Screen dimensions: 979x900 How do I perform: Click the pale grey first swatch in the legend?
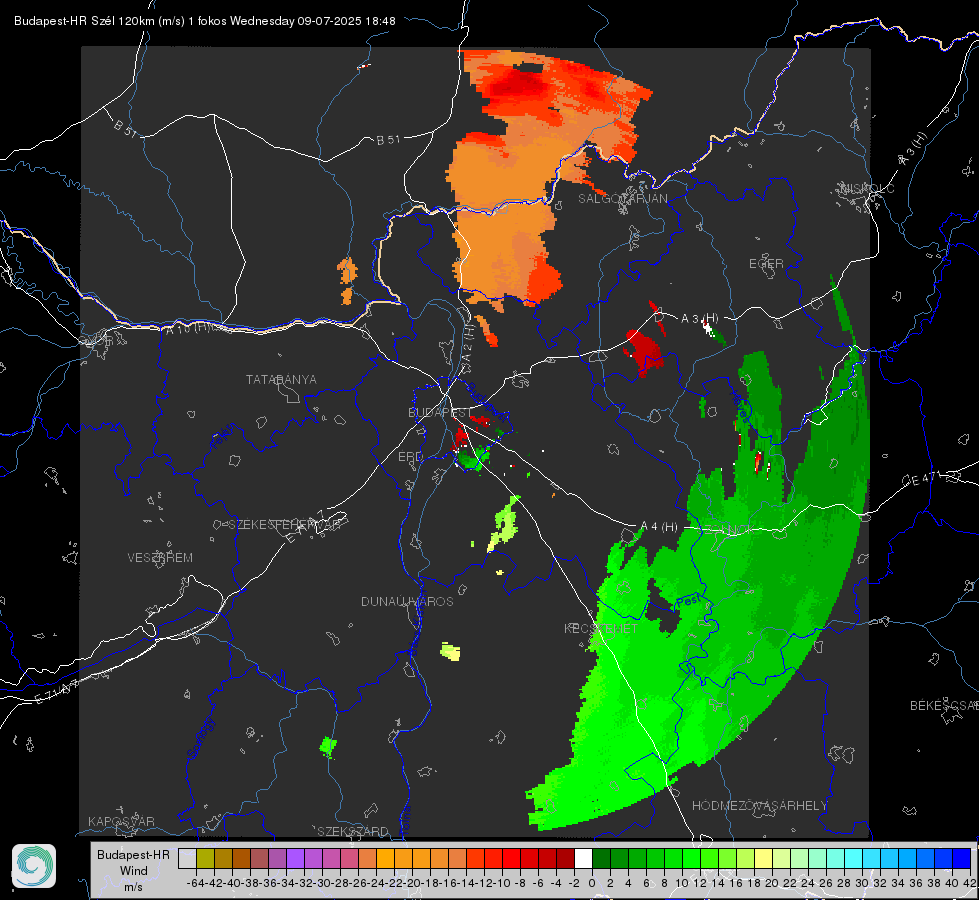[x=187, y=858]
